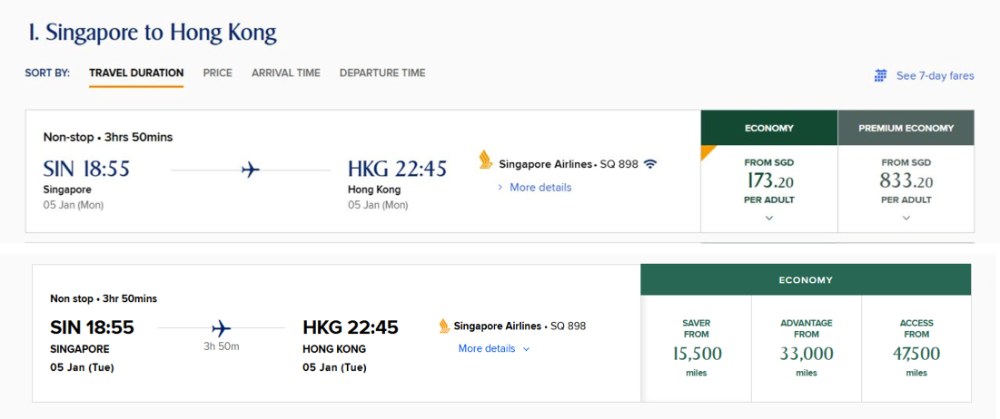Open the See 7-day fares link
Viewport: 1000px width, 419px height.
click(x=934, y=76)
